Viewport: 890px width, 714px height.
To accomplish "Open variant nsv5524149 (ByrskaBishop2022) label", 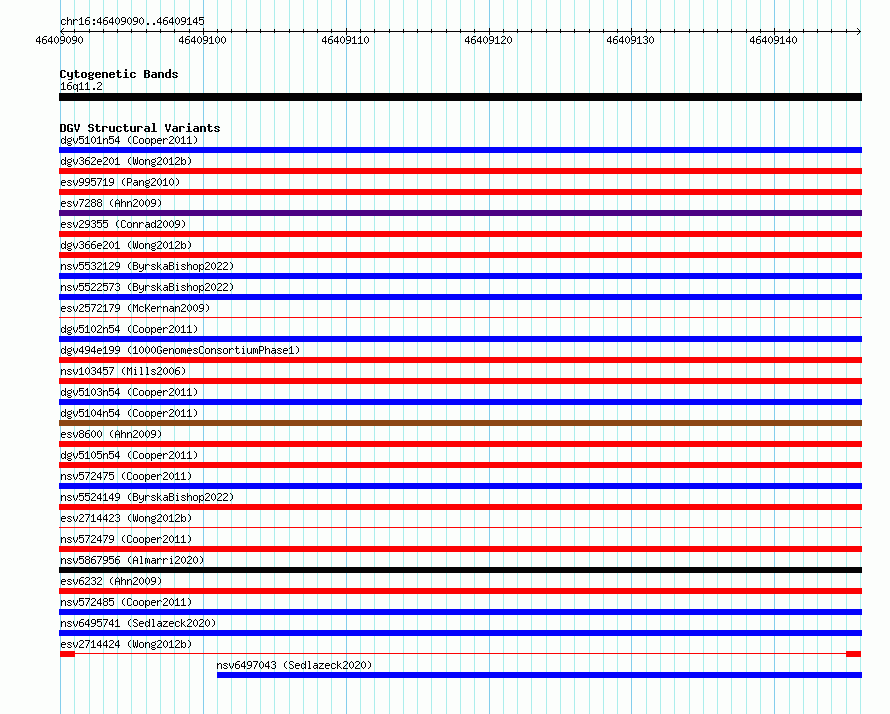I will tap(147, 497).
